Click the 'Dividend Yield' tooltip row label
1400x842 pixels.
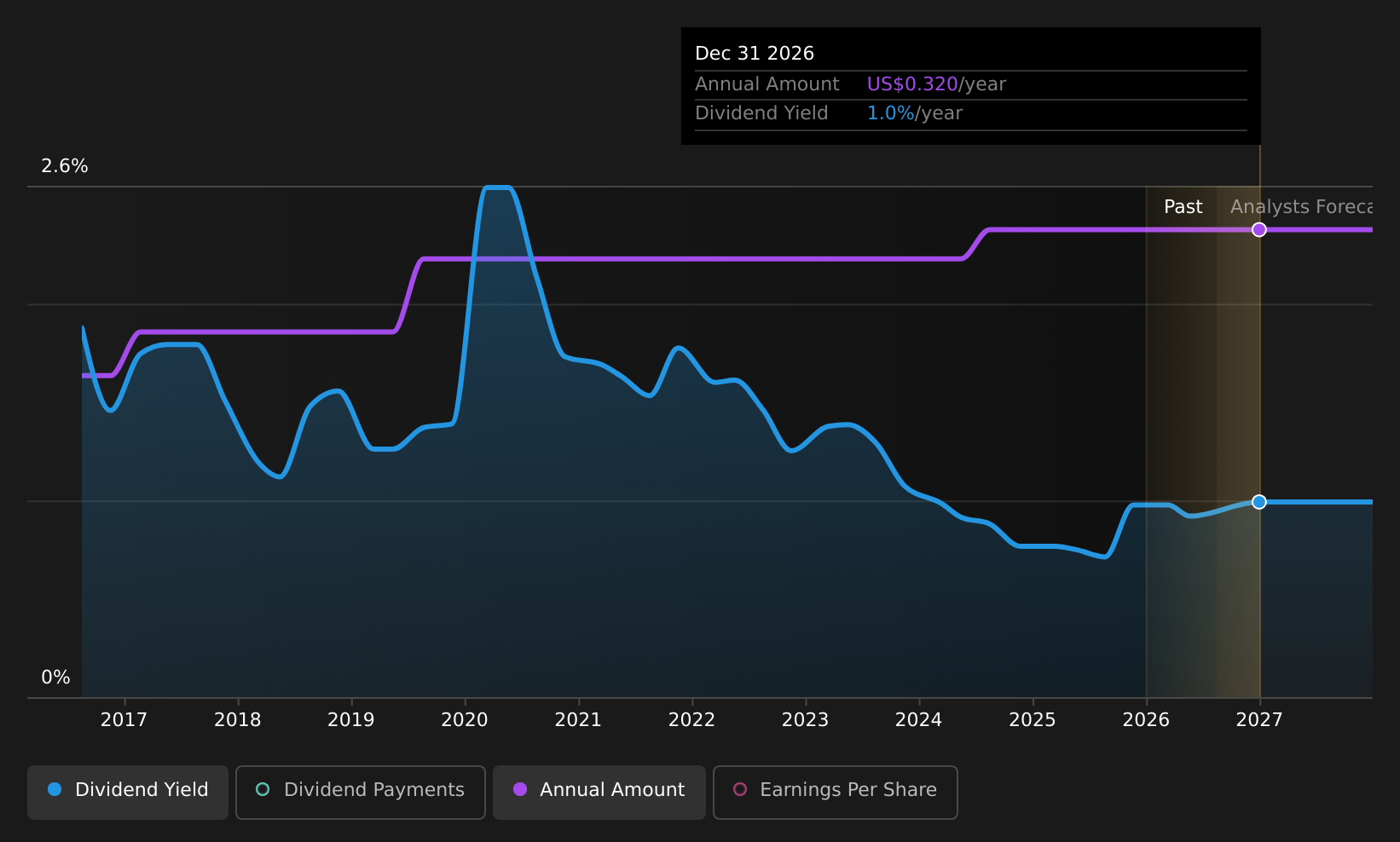click(x=761, y=113)
